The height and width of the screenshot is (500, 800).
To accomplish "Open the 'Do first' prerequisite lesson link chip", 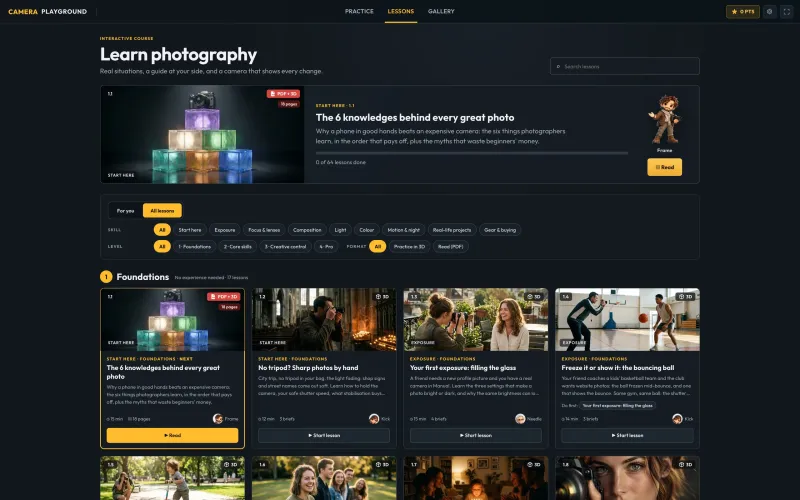I will [618, 406].
